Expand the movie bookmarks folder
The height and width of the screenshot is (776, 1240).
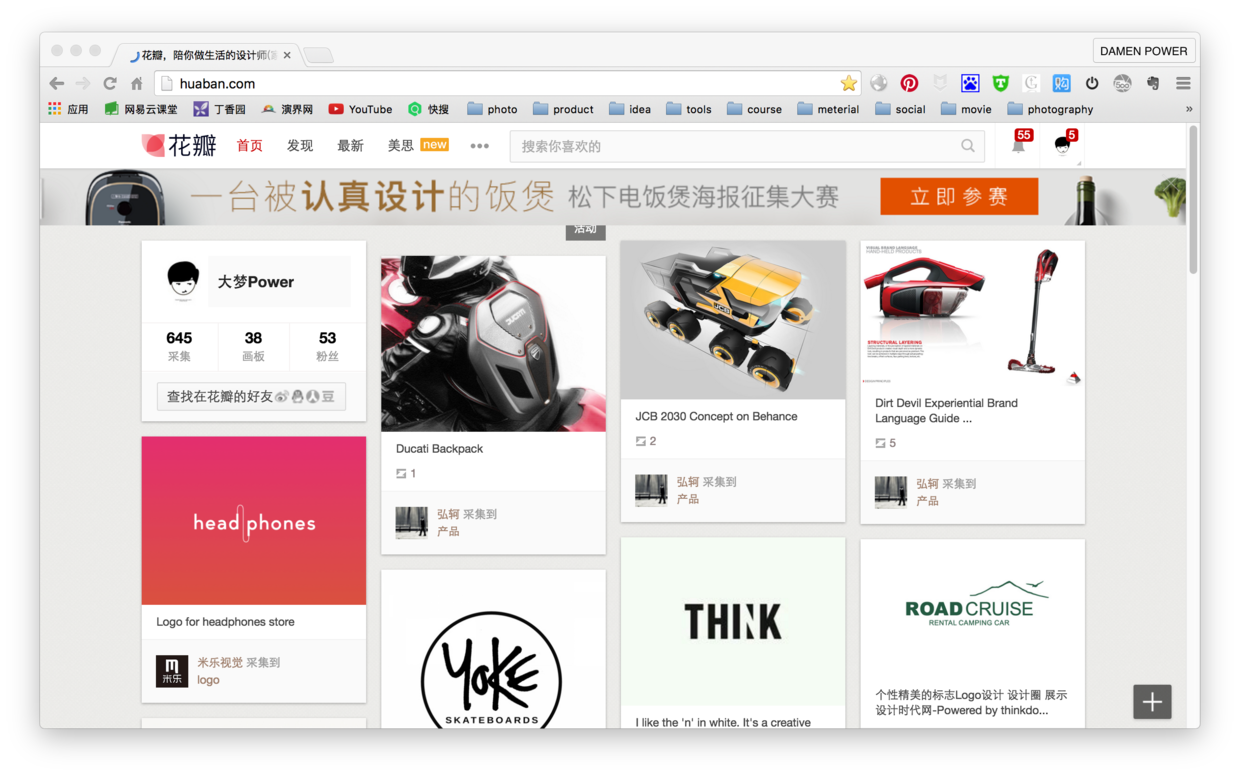click(966, 109)
